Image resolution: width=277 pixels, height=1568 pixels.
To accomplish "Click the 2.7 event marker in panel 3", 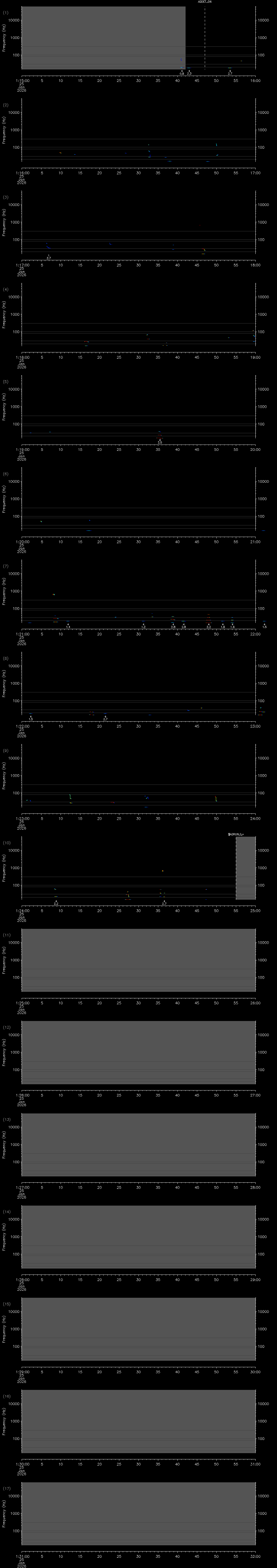I will click(48, 258).
